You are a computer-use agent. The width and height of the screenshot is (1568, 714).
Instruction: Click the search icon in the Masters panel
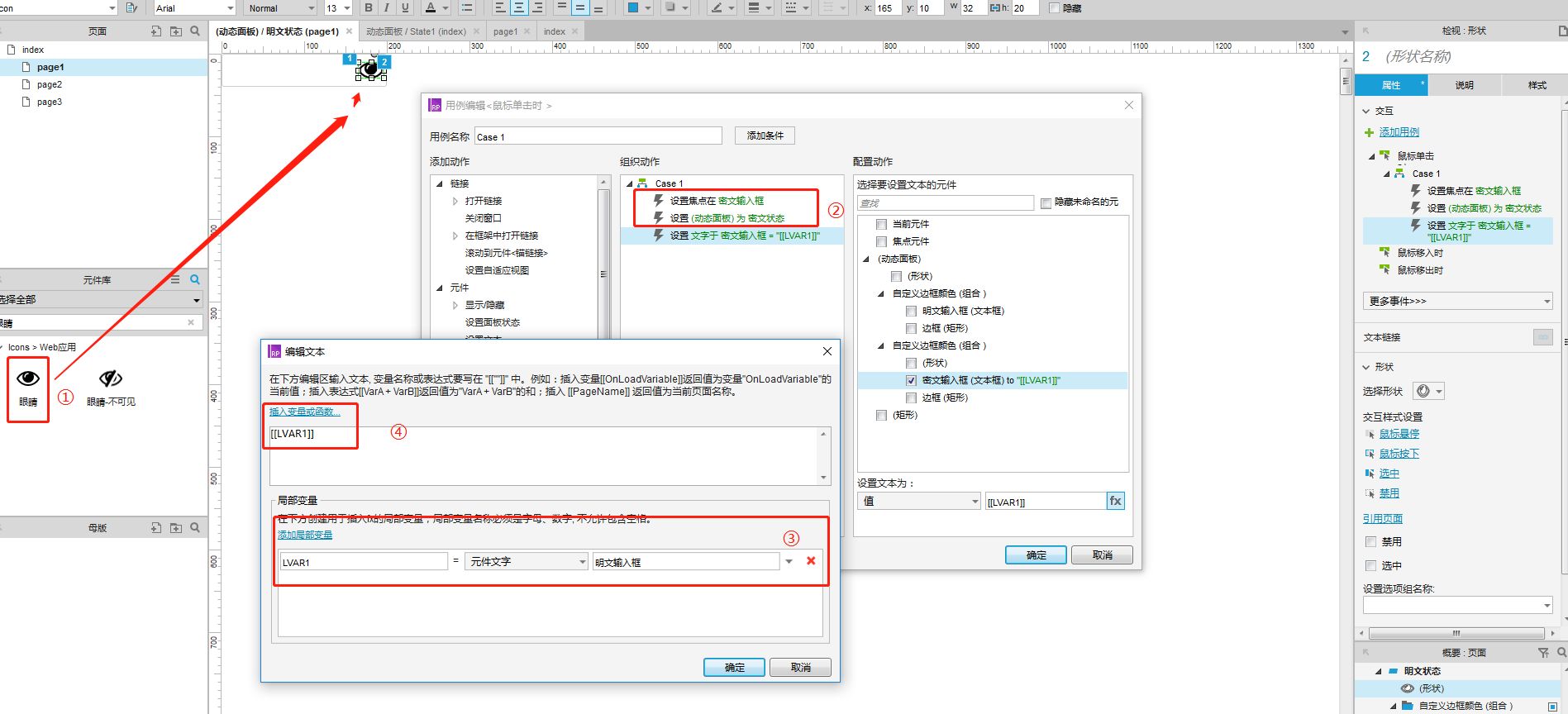click(195, 527)
